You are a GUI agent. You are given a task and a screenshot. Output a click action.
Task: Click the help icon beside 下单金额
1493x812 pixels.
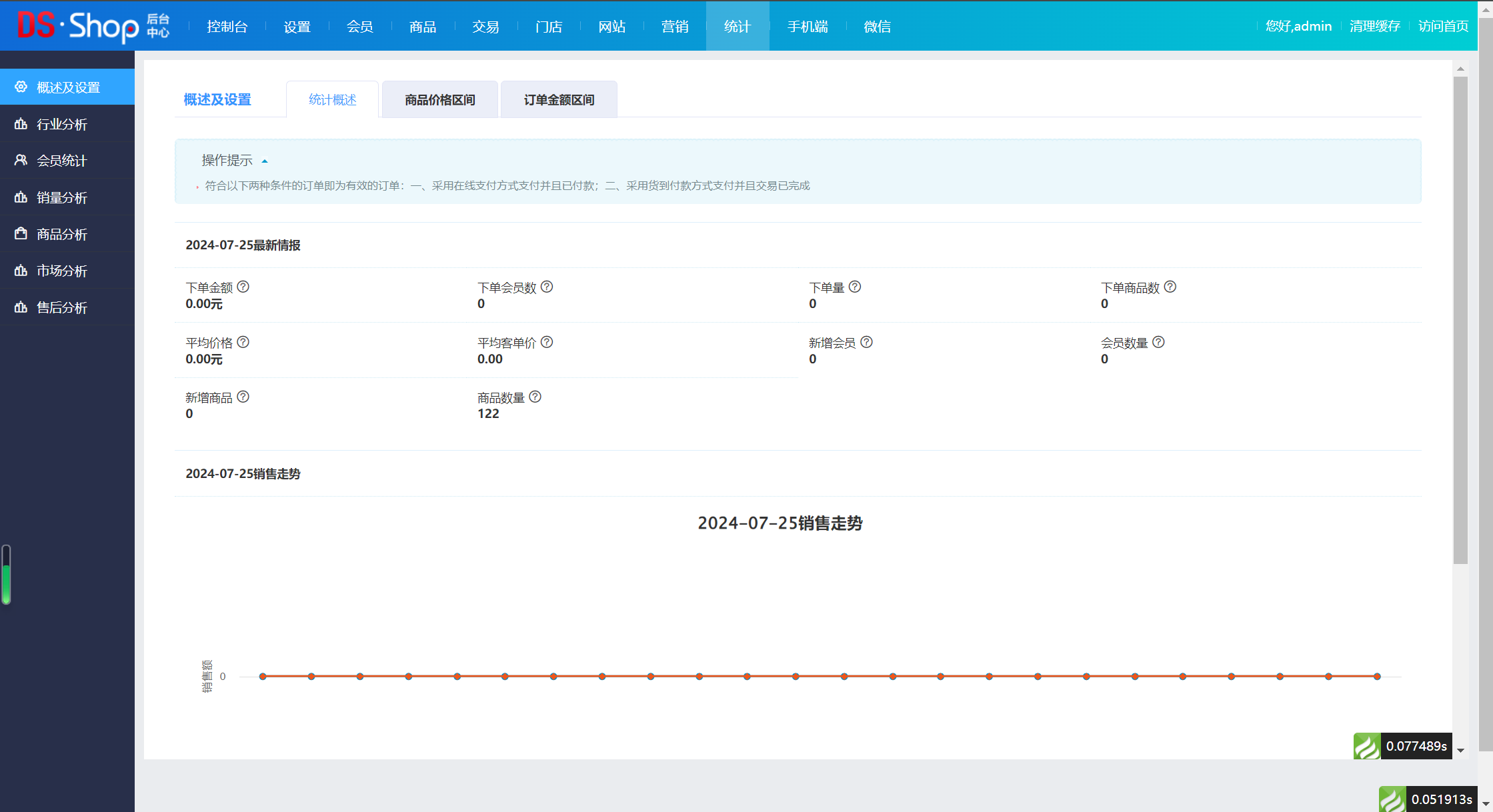[x=243, y=287]
